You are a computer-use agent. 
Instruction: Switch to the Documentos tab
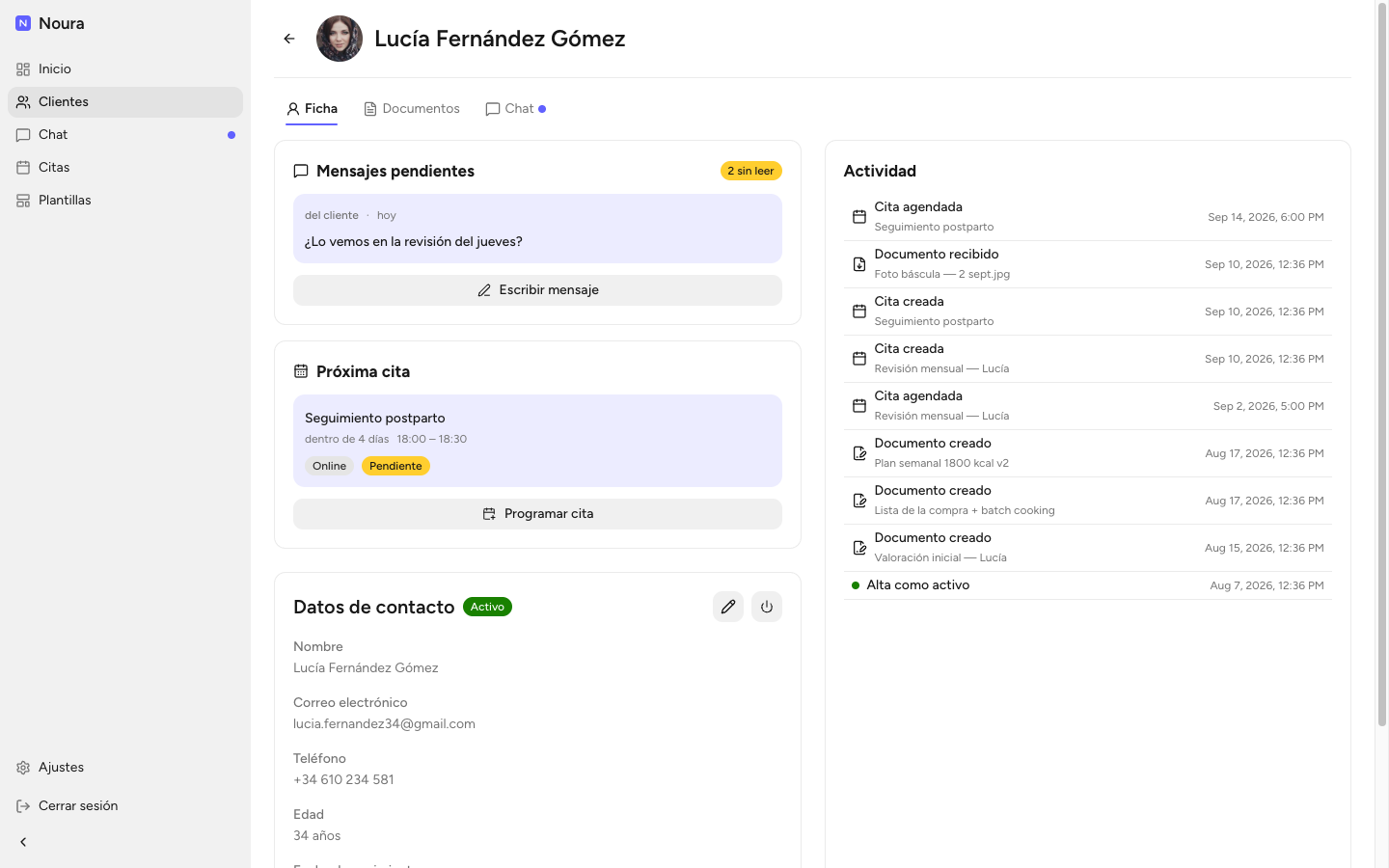coord(412,109)
